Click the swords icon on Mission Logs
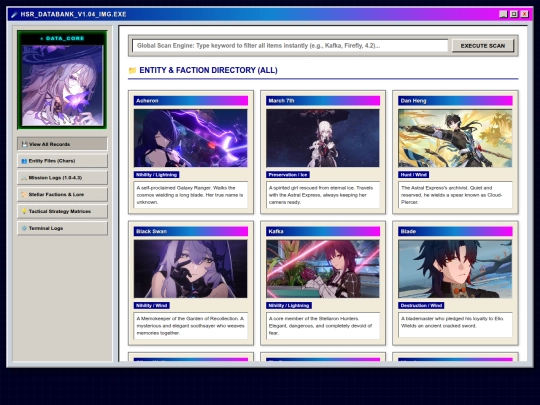Screen dimensions: 540x405 click(x=24, y=178)
